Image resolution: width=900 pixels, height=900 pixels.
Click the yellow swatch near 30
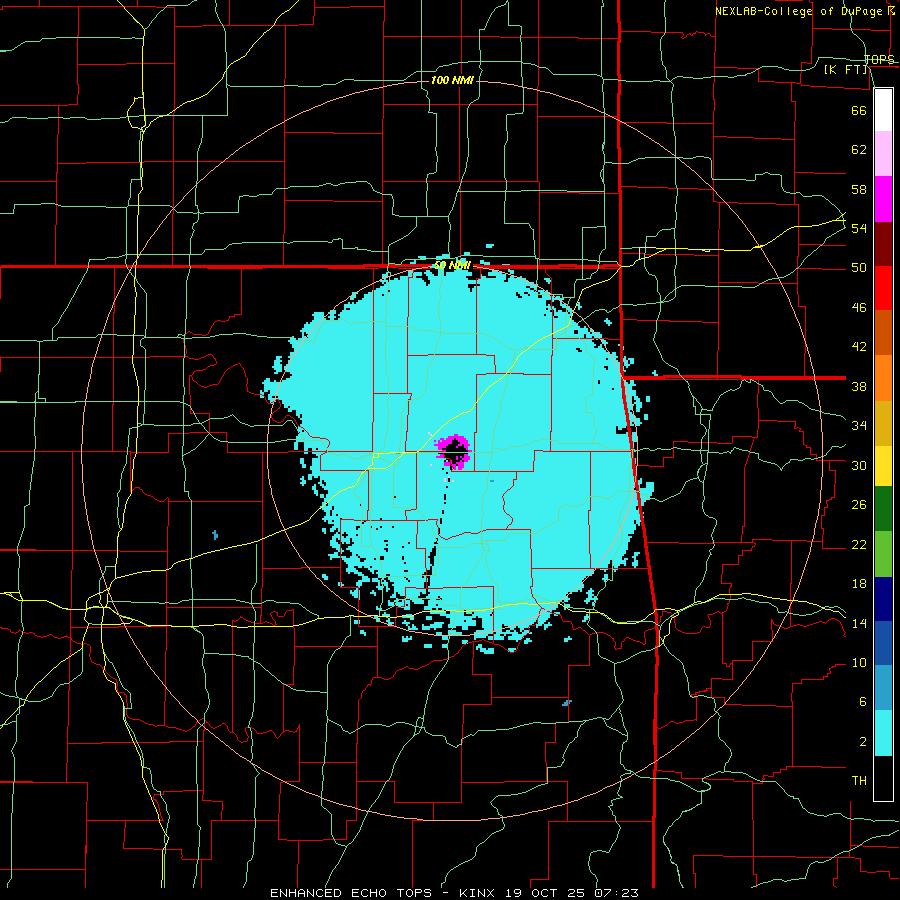pyautogui.click(x=883, y=466)
